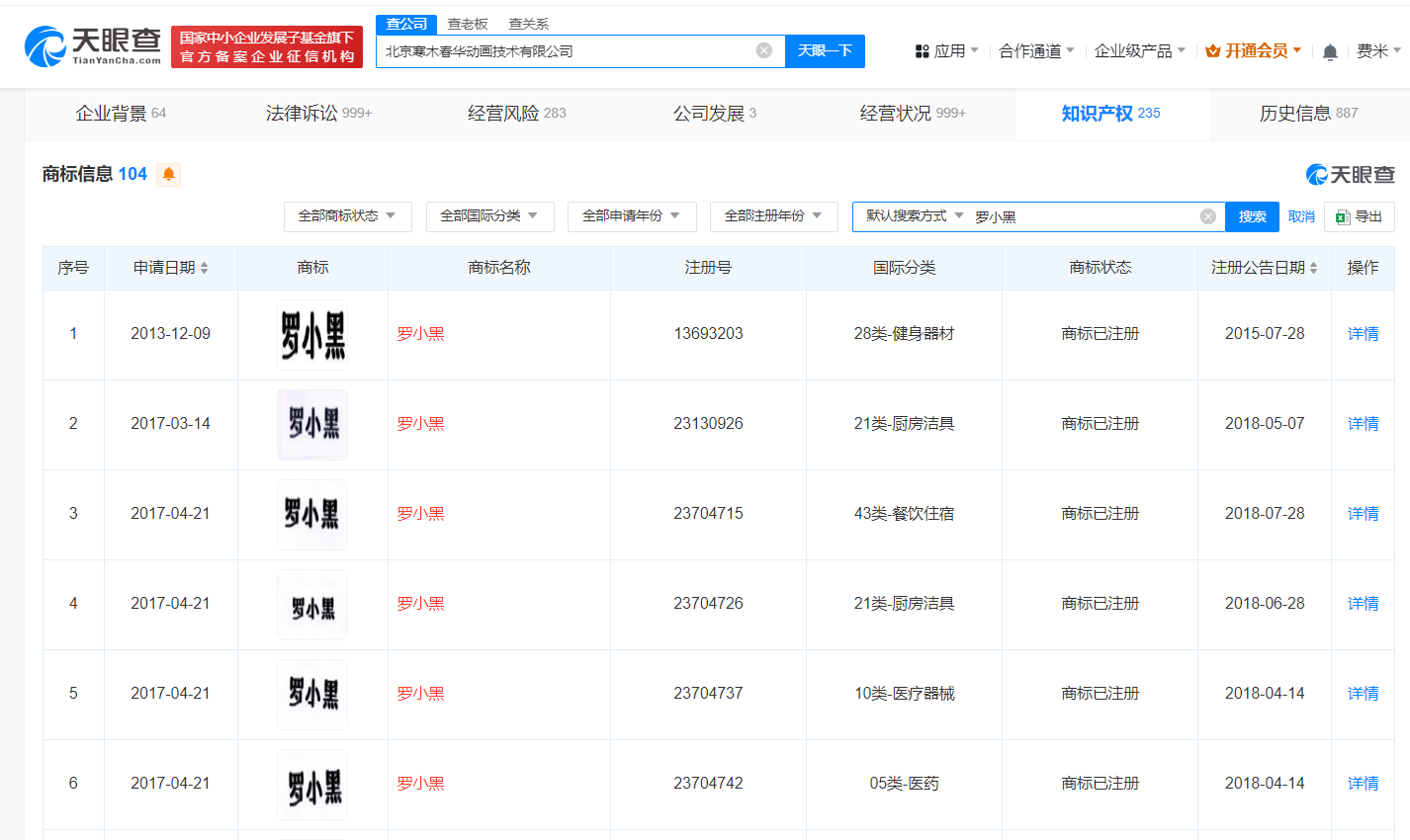Screen dimensions: 1410x840
Task: Open the 法律诉讼 tab
Action: [x=318, y=114]
